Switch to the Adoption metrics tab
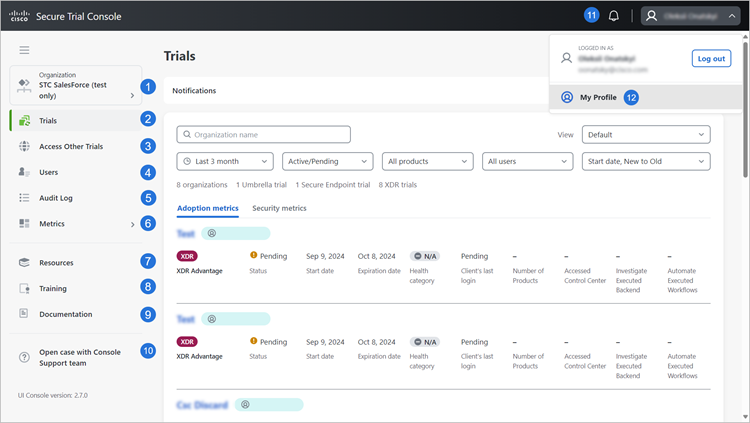The height and width of the screenshot is (423, 750). point(208,208)
